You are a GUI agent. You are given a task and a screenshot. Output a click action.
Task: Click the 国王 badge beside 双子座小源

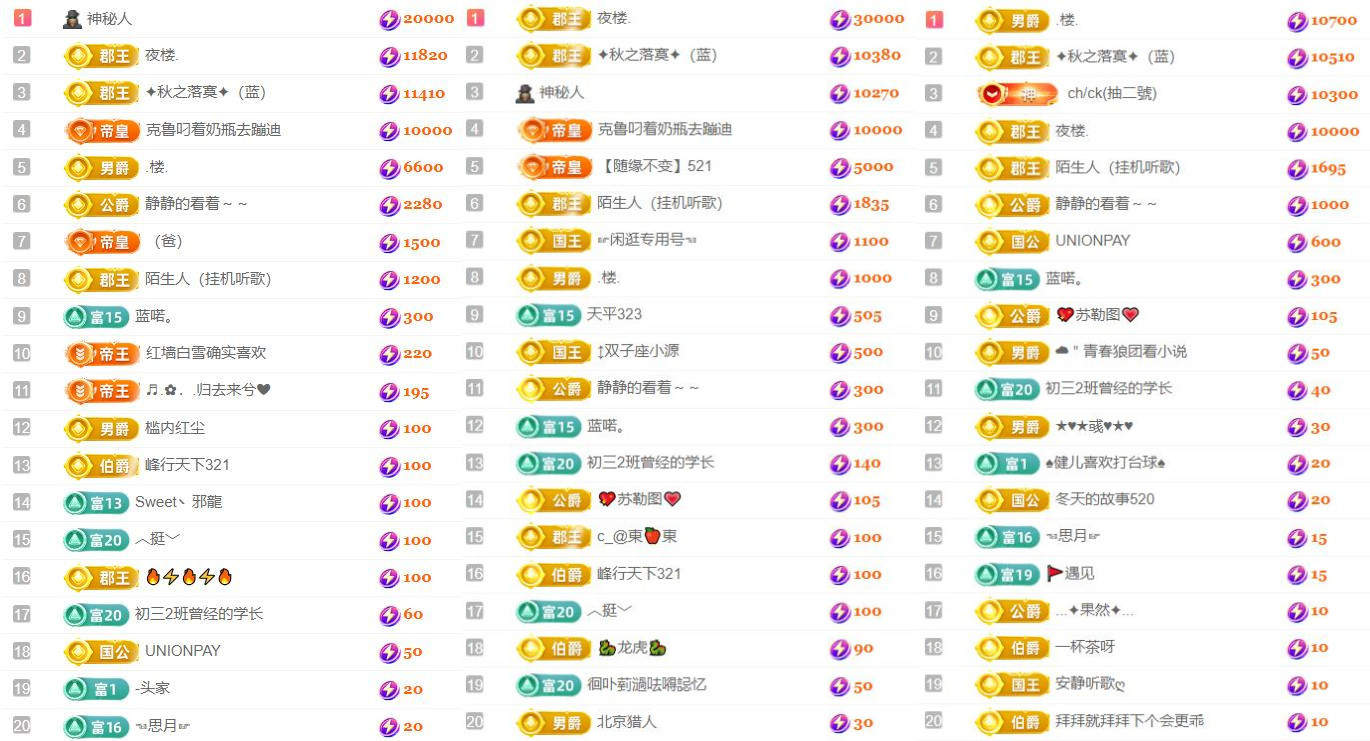pyautogui.click(x=554, y=352)
